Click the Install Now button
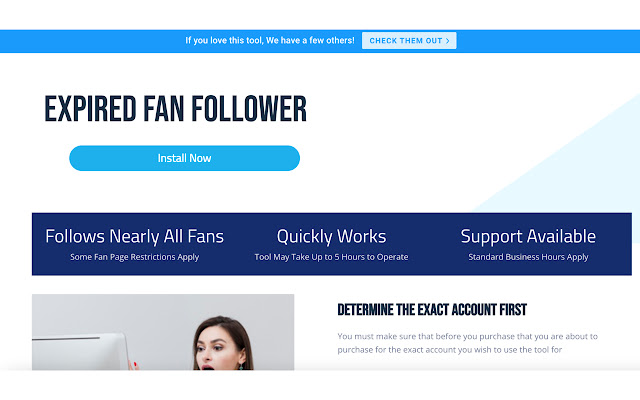The width and height of the screenshot is (640, 400). pos(184,158)
